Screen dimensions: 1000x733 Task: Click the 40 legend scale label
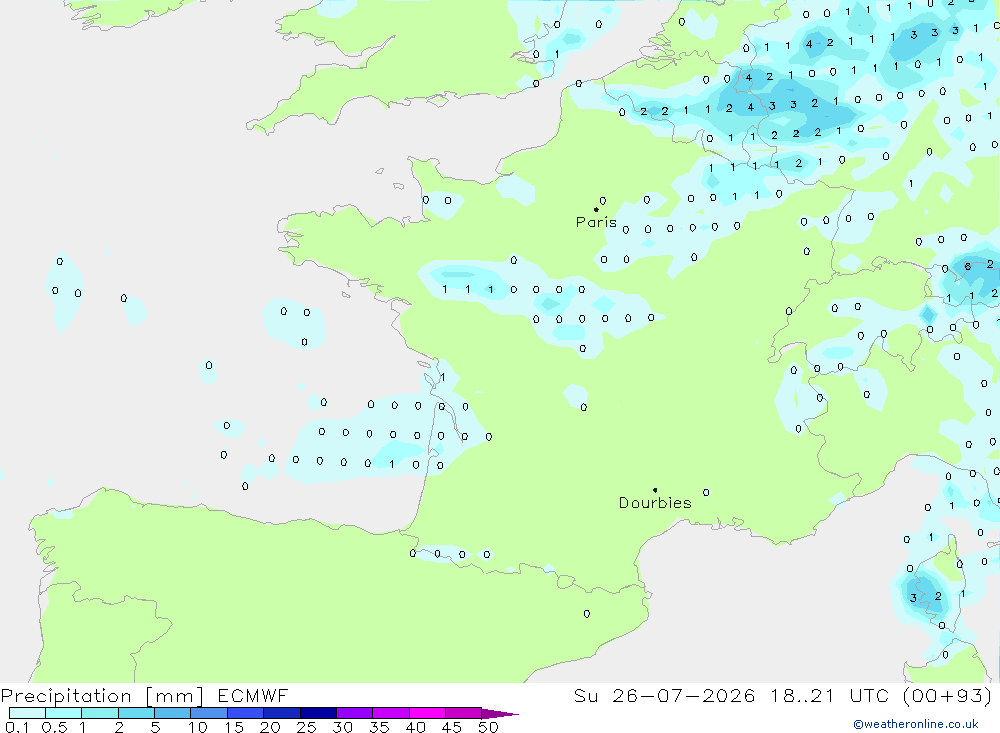pyautogui.click(x=416, y=727)
